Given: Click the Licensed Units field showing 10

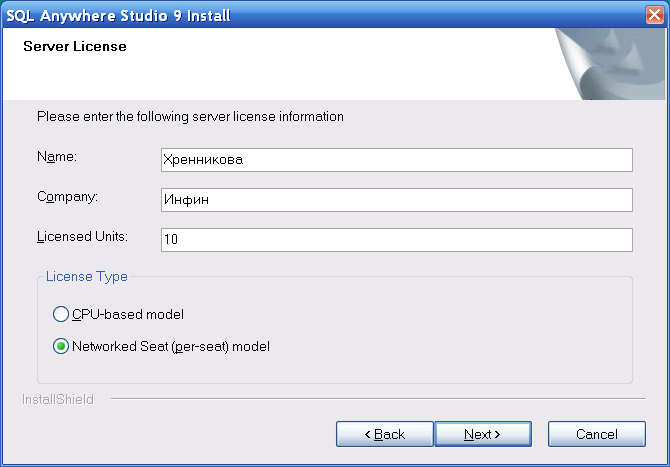Looking at the screenshot, I should pyautogui.click(x=395, y=240).
